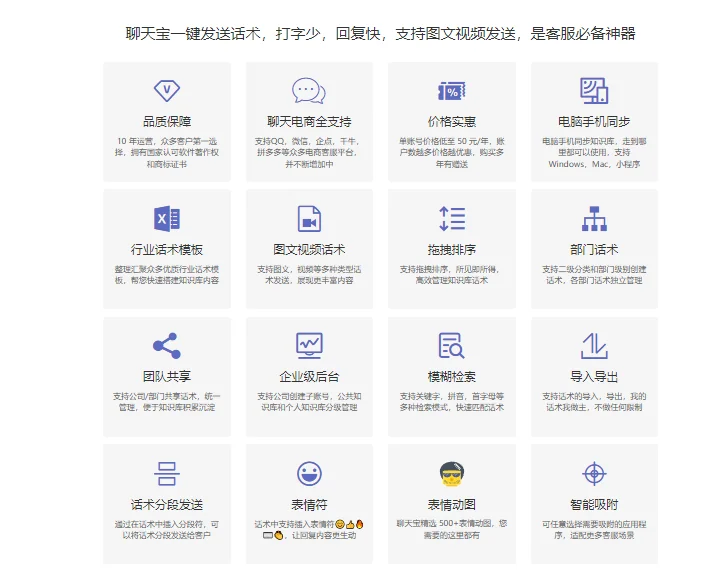Screen dimensions: 724x580
Task: Click the sort arrows list icon above 拖拽排序
Action: [452, 218]
